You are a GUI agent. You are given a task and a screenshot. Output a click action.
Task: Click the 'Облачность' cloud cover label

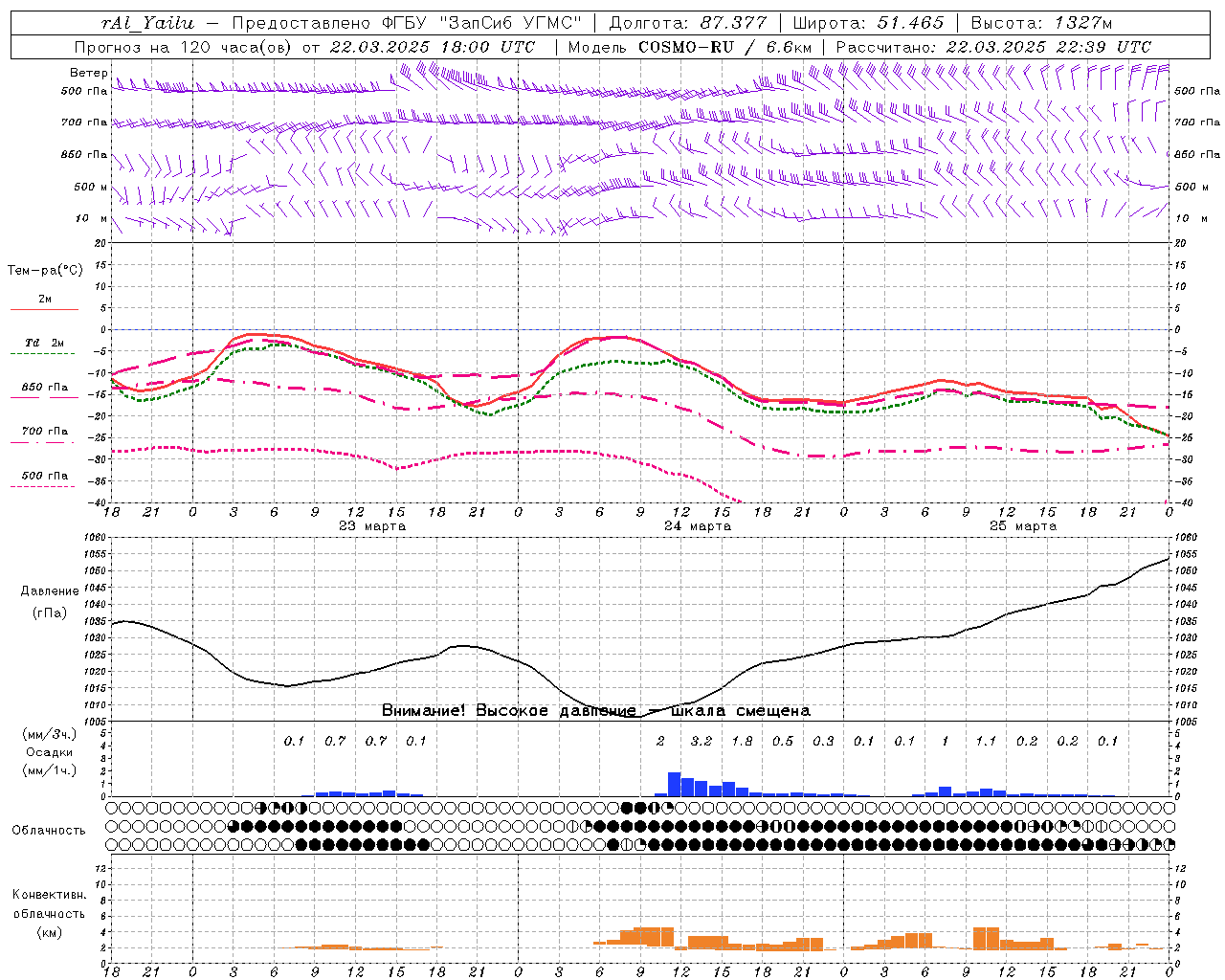(x=48, y=831)
